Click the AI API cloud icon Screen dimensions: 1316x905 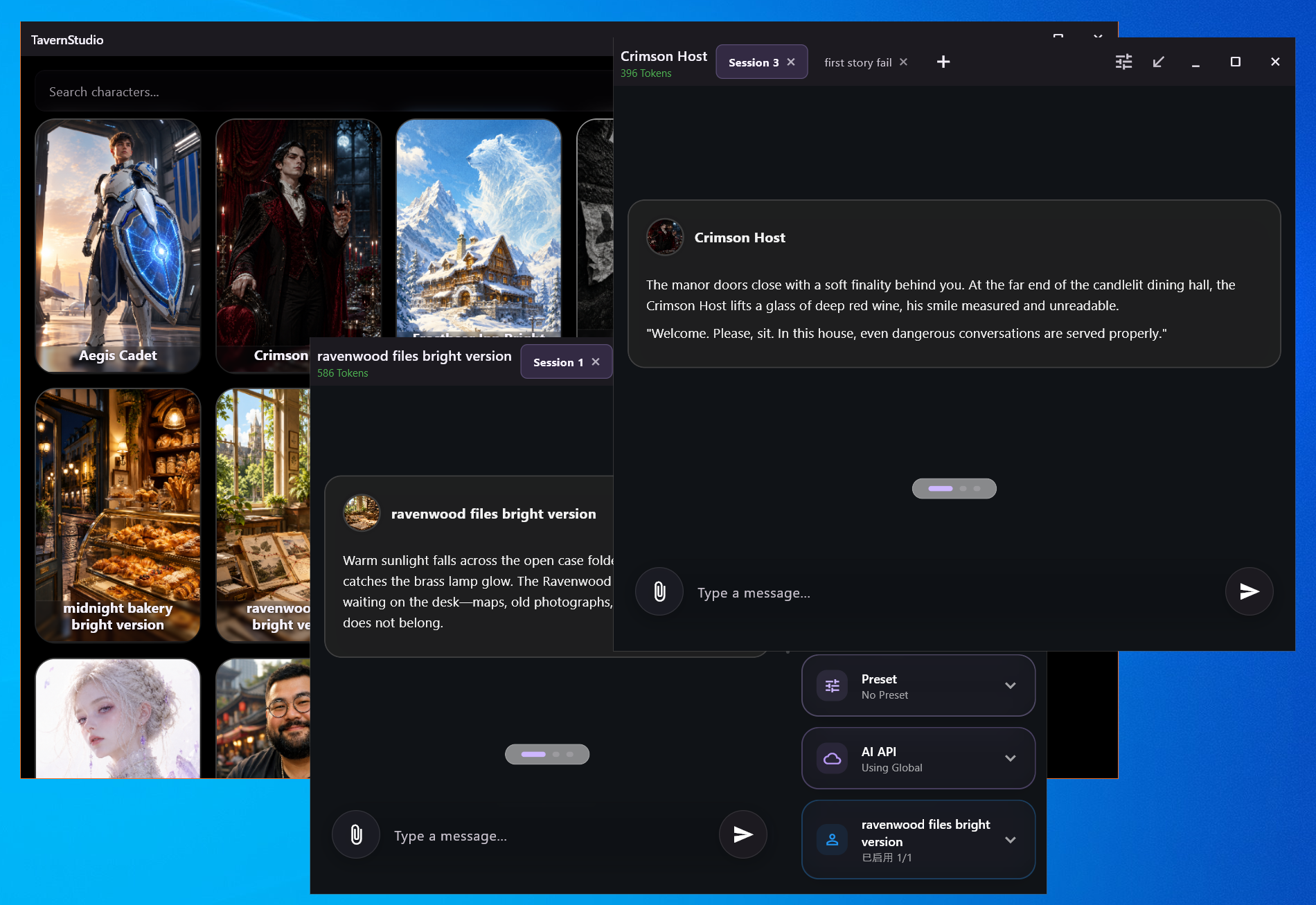click(x=833, y=758)
